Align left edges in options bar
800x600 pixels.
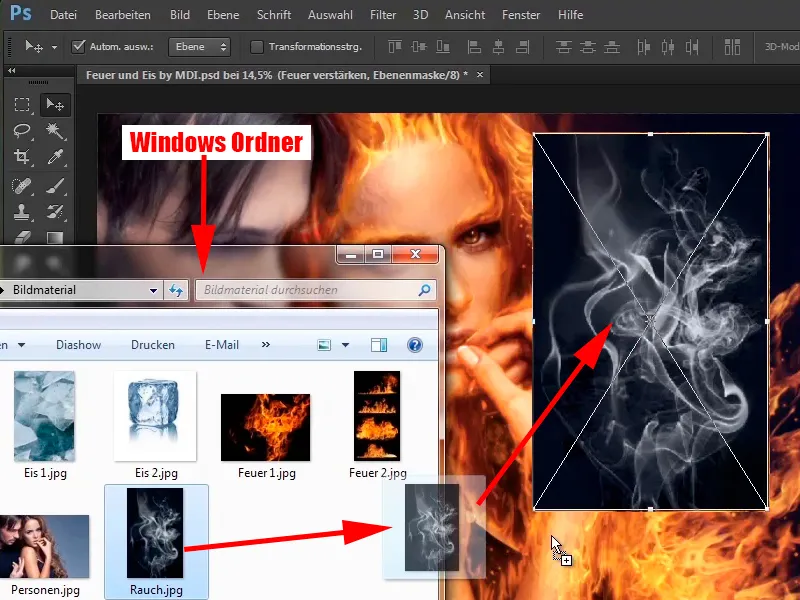tap(474, 47)
